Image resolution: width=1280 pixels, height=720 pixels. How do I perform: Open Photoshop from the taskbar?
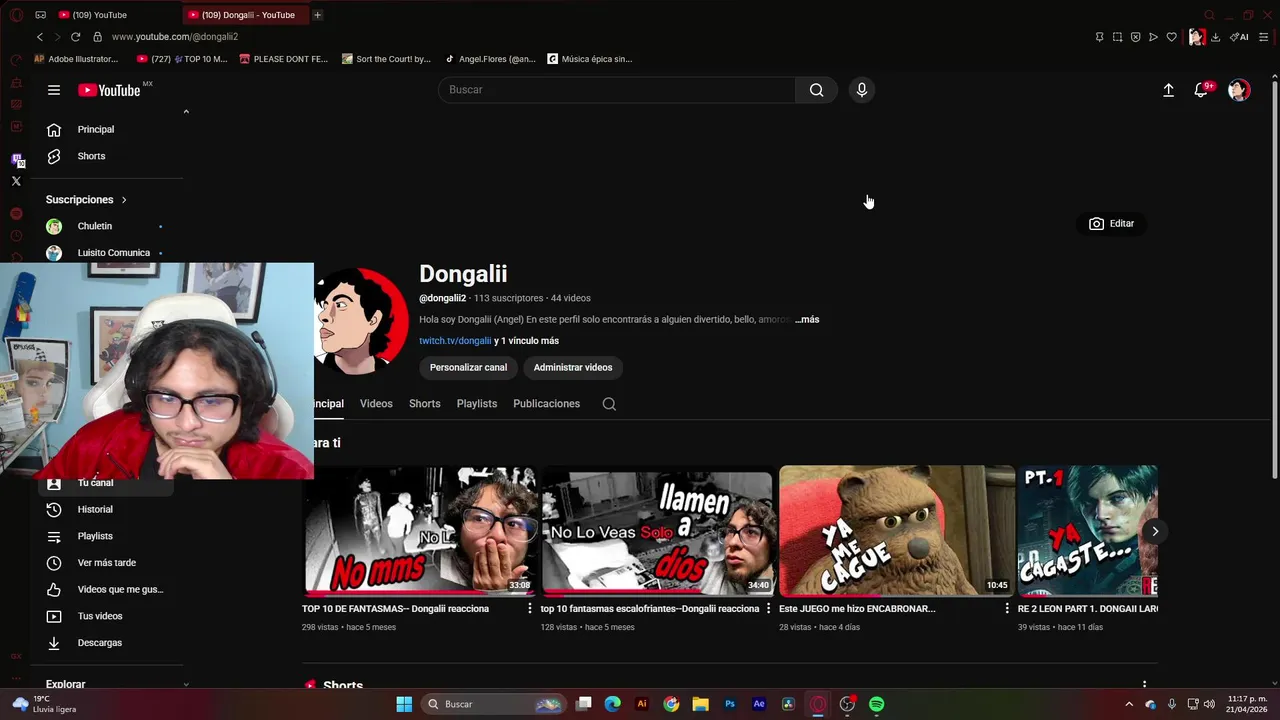coord(730,704)
